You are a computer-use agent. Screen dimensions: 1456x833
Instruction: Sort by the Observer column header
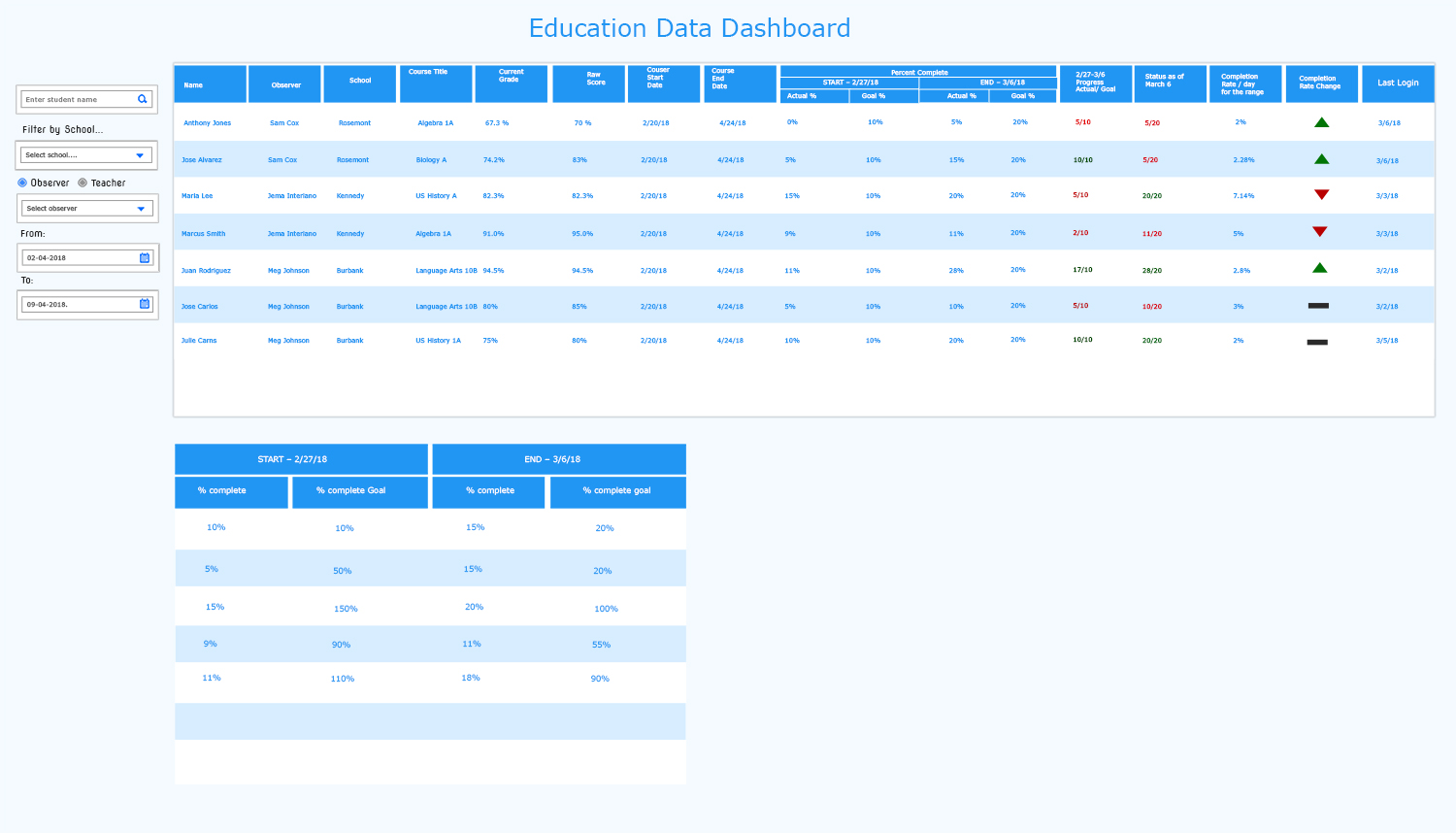point(284,83)
